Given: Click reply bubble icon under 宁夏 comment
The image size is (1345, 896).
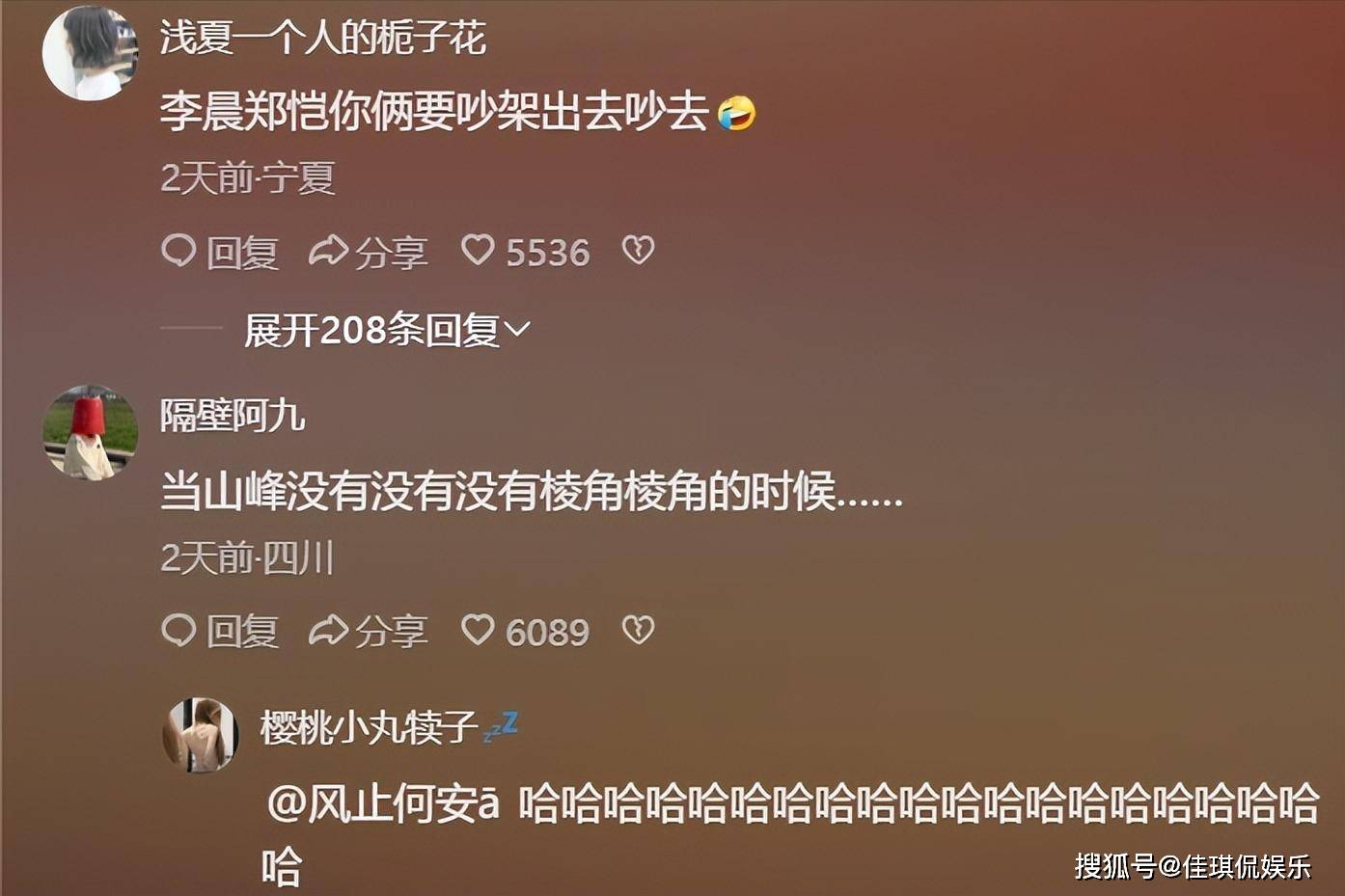Looking at the screenshot, I should (178, 251).
